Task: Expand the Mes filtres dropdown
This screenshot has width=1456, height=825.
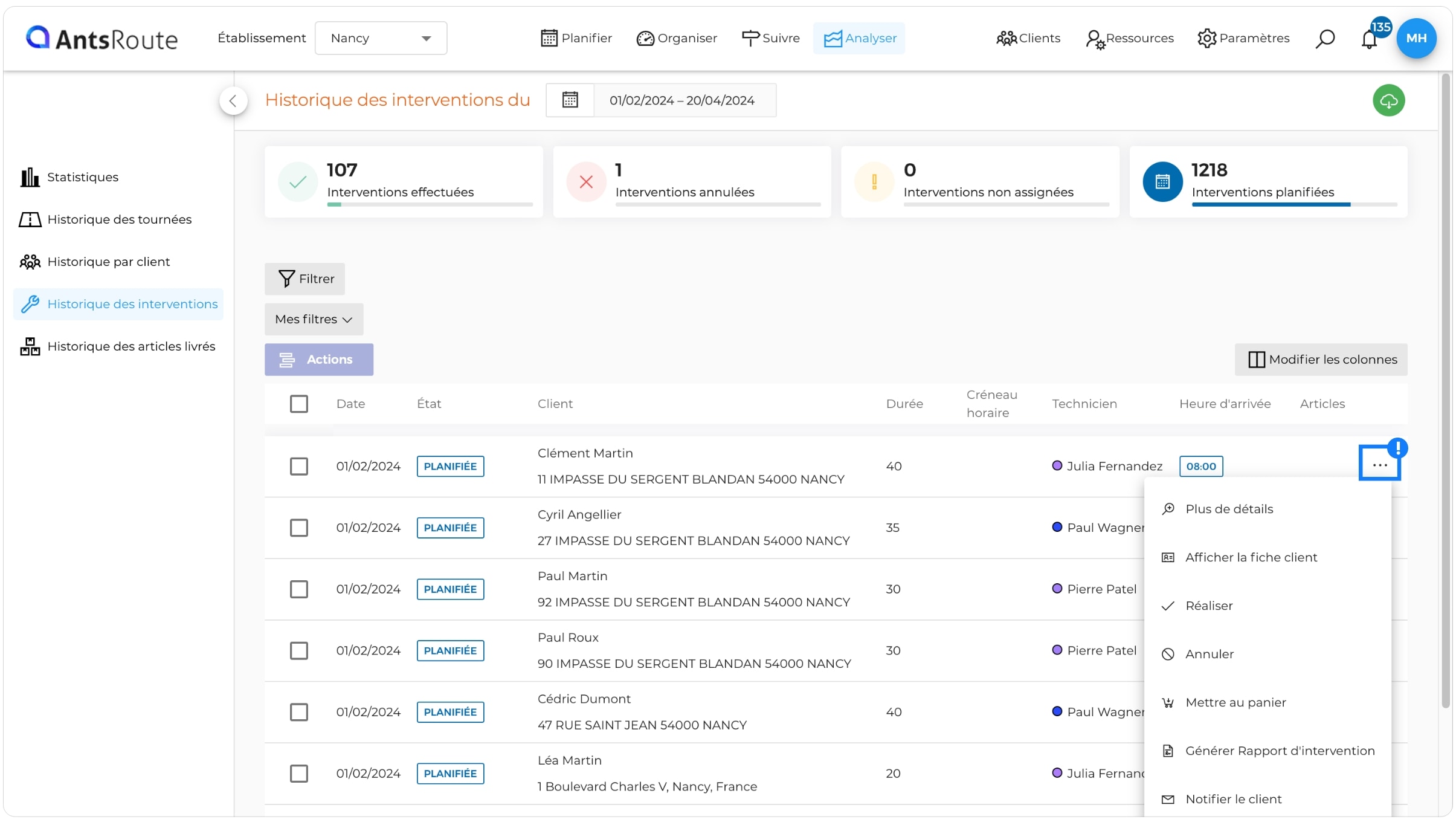Action: pyautogui.click(x=314, y=319)
